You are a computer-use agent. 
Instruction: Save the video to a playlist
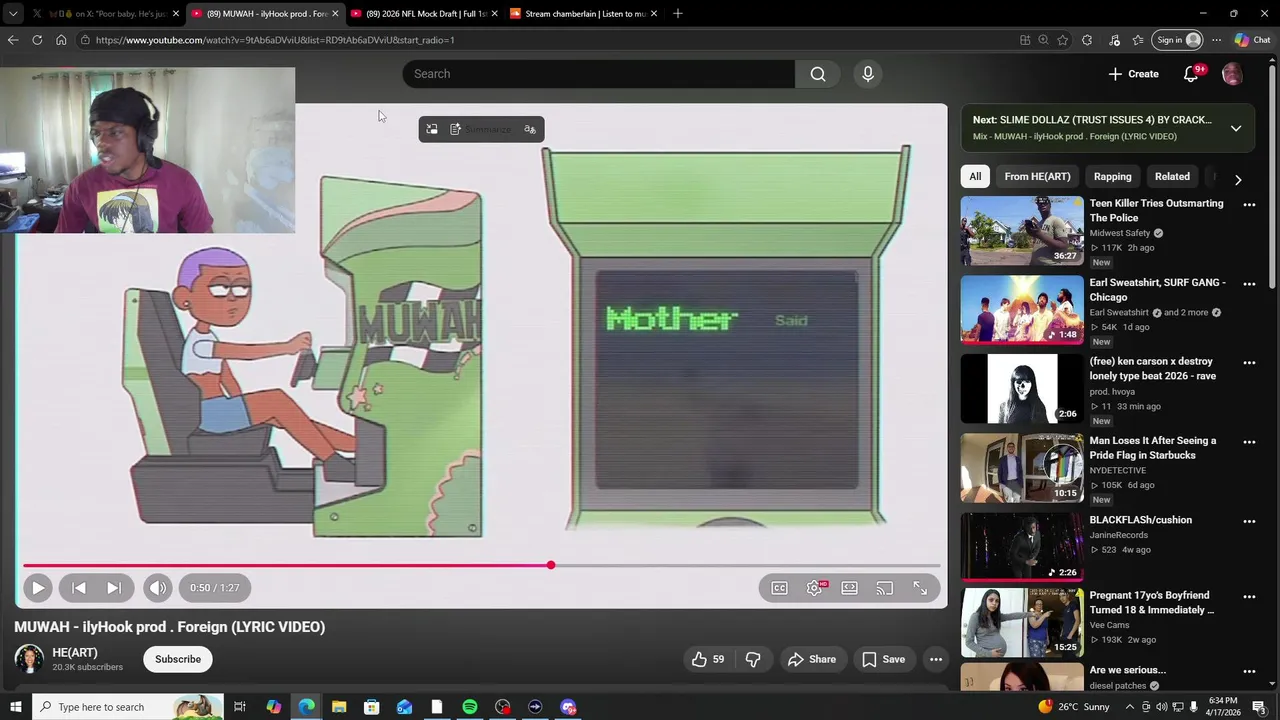point(884,659)
